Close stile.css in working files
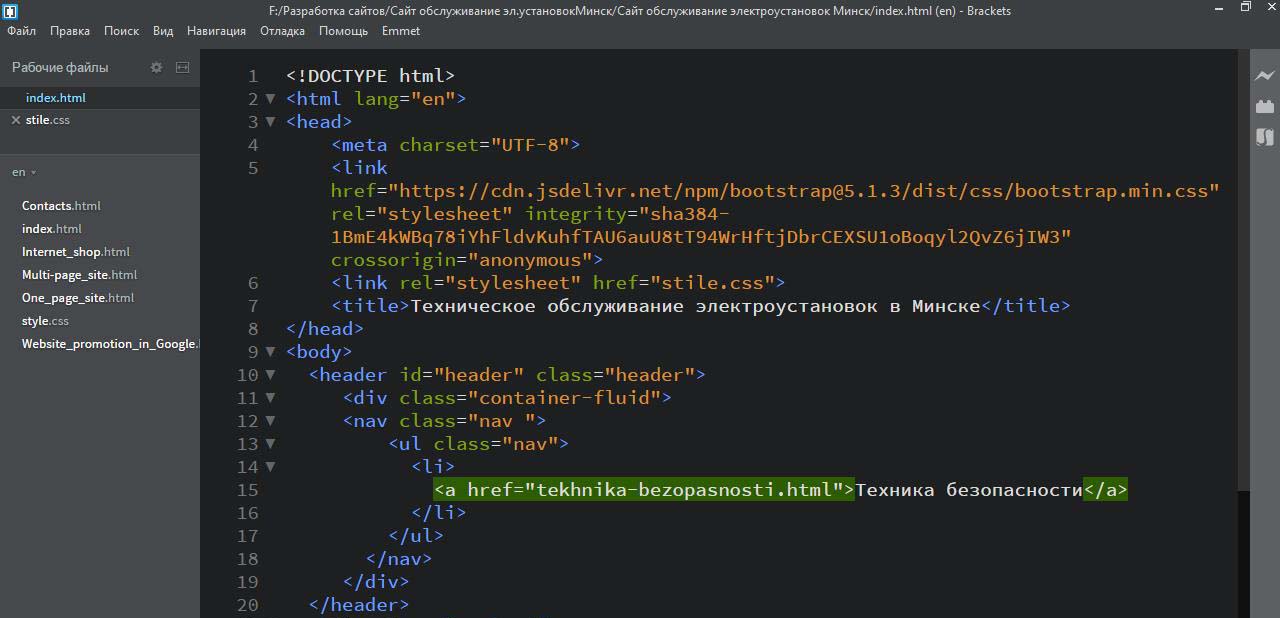Image resolution: width=1280 pixels, height=618 pixels. click(15, 120)
